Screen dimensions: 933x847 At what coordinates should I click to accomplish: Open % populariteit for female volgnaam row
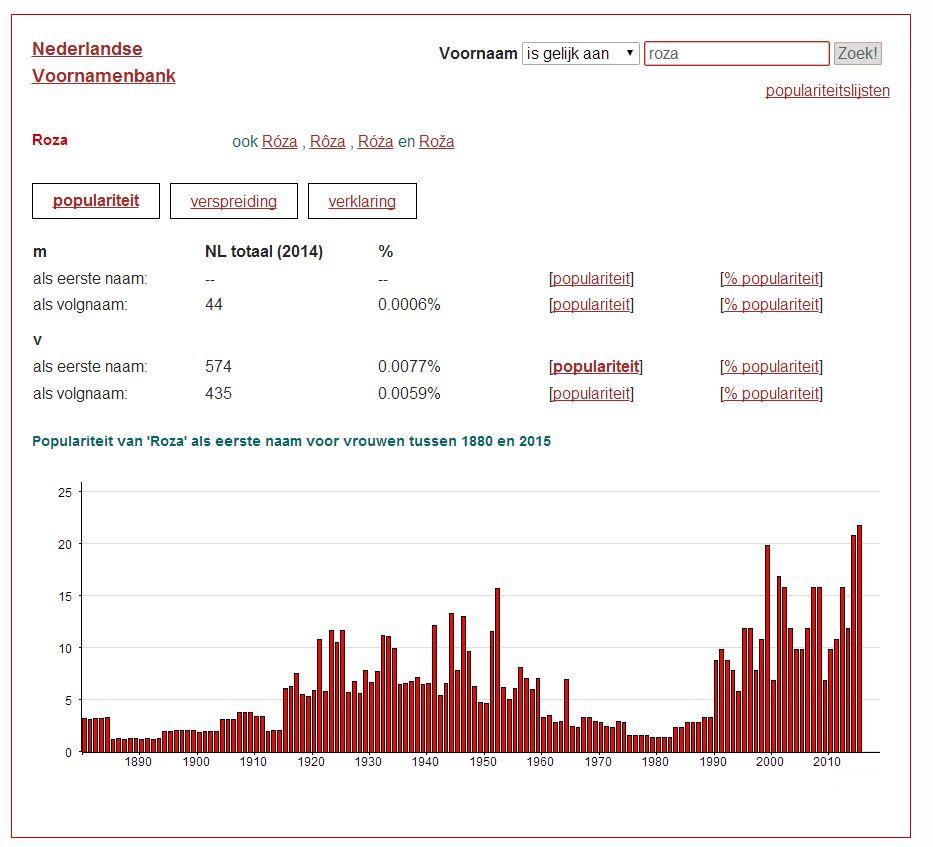(771, 394)
